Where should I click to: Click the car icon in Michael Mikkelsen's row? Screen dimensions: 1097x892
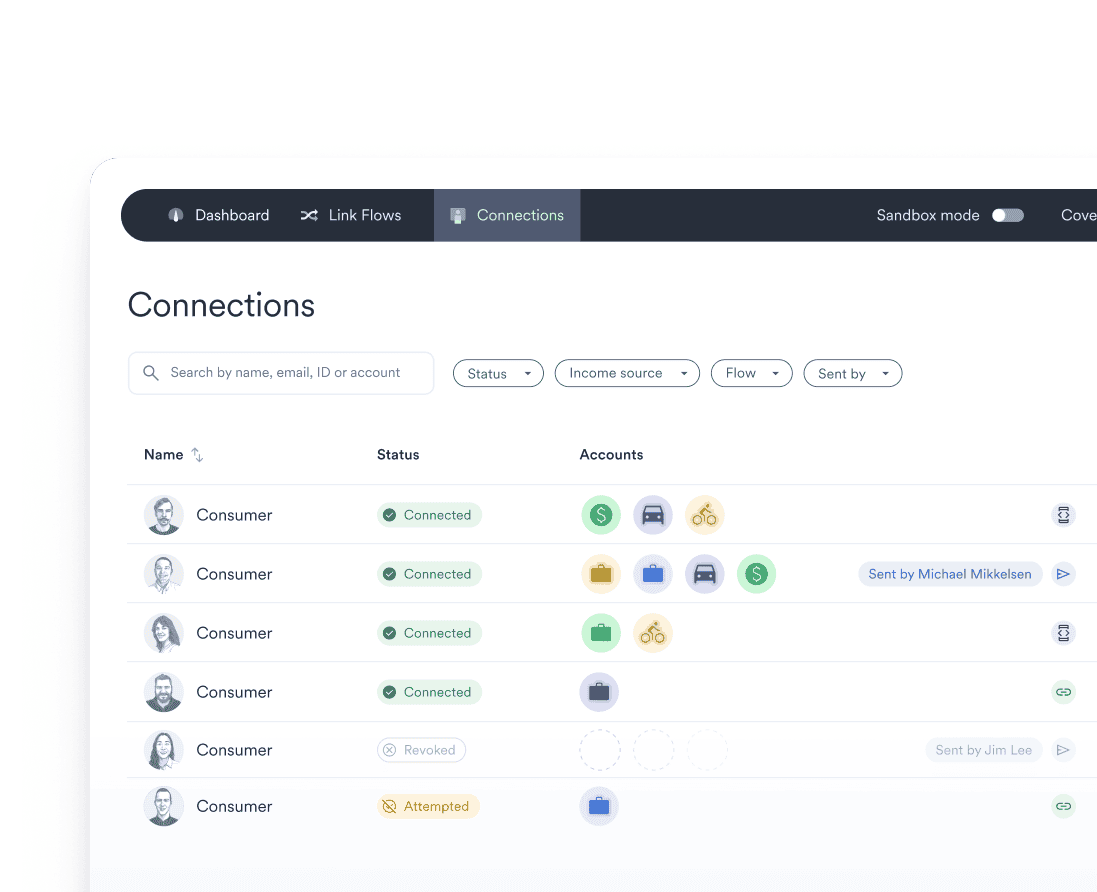(705, 574)
